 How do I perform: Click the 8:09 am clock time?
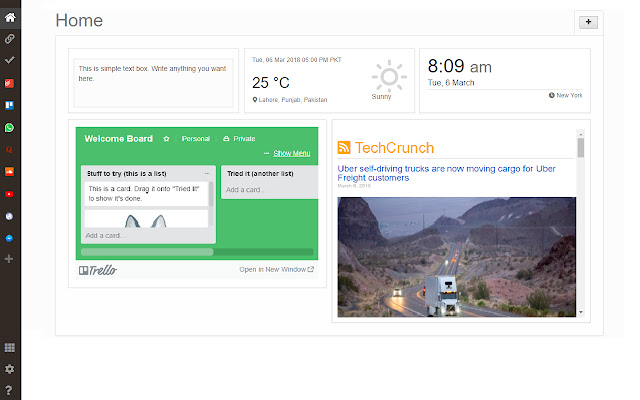[x=460, y=66]
